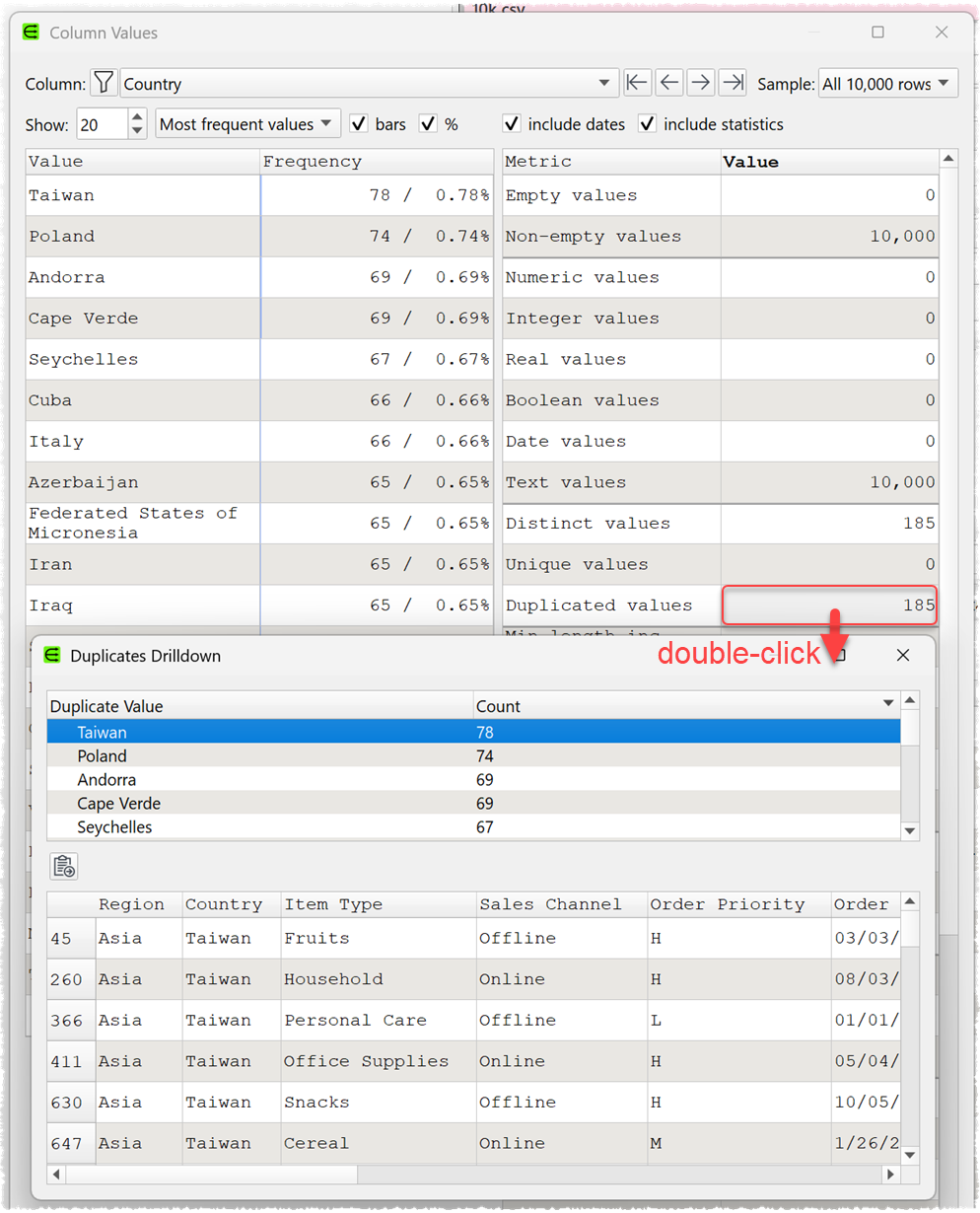Viewport: 980px width, 1213px height.
Task: Edit the Show count value field
Action: (x=104, y=124)
